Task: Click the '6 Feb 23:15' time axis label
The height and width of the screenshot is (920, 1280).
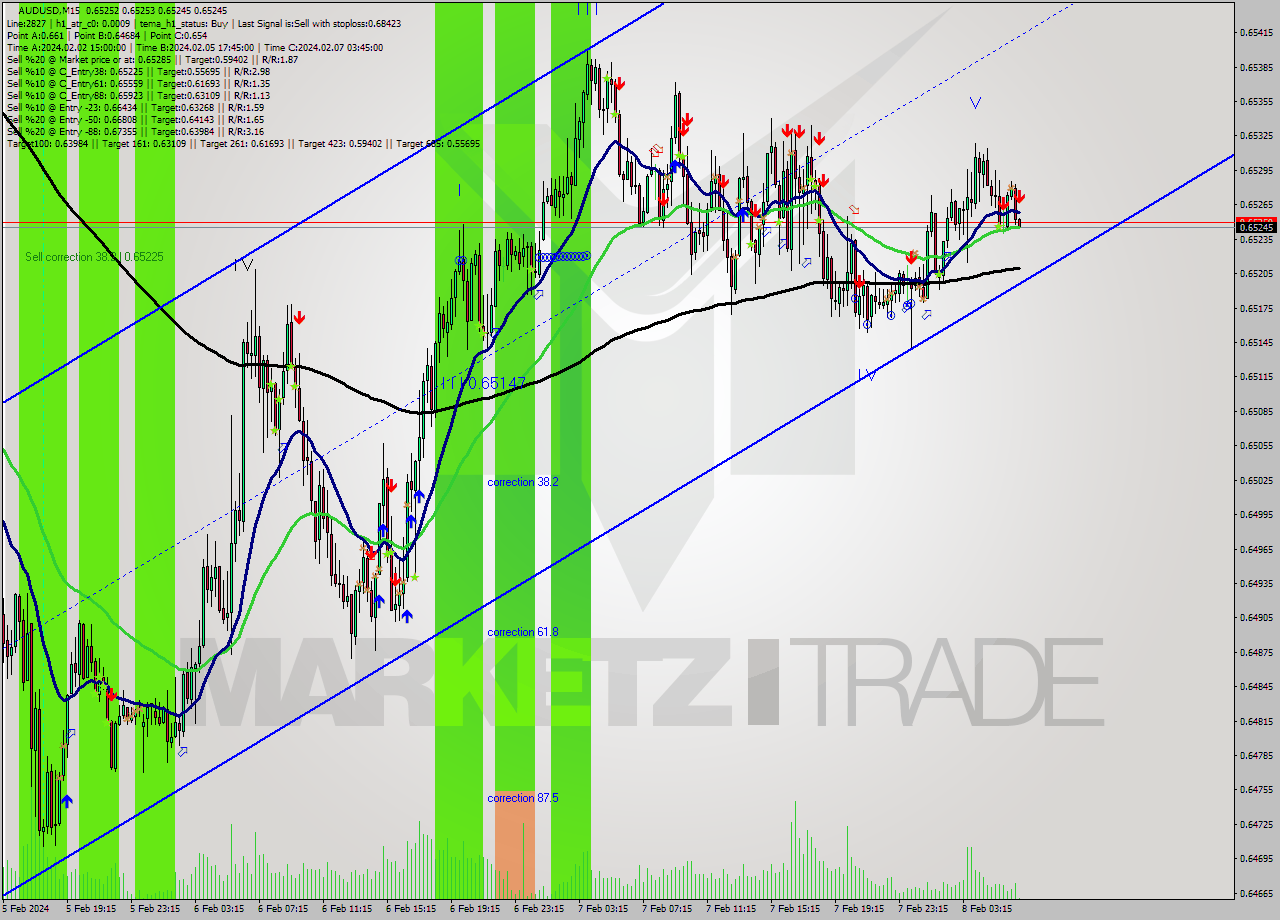Action: point(538,909)
